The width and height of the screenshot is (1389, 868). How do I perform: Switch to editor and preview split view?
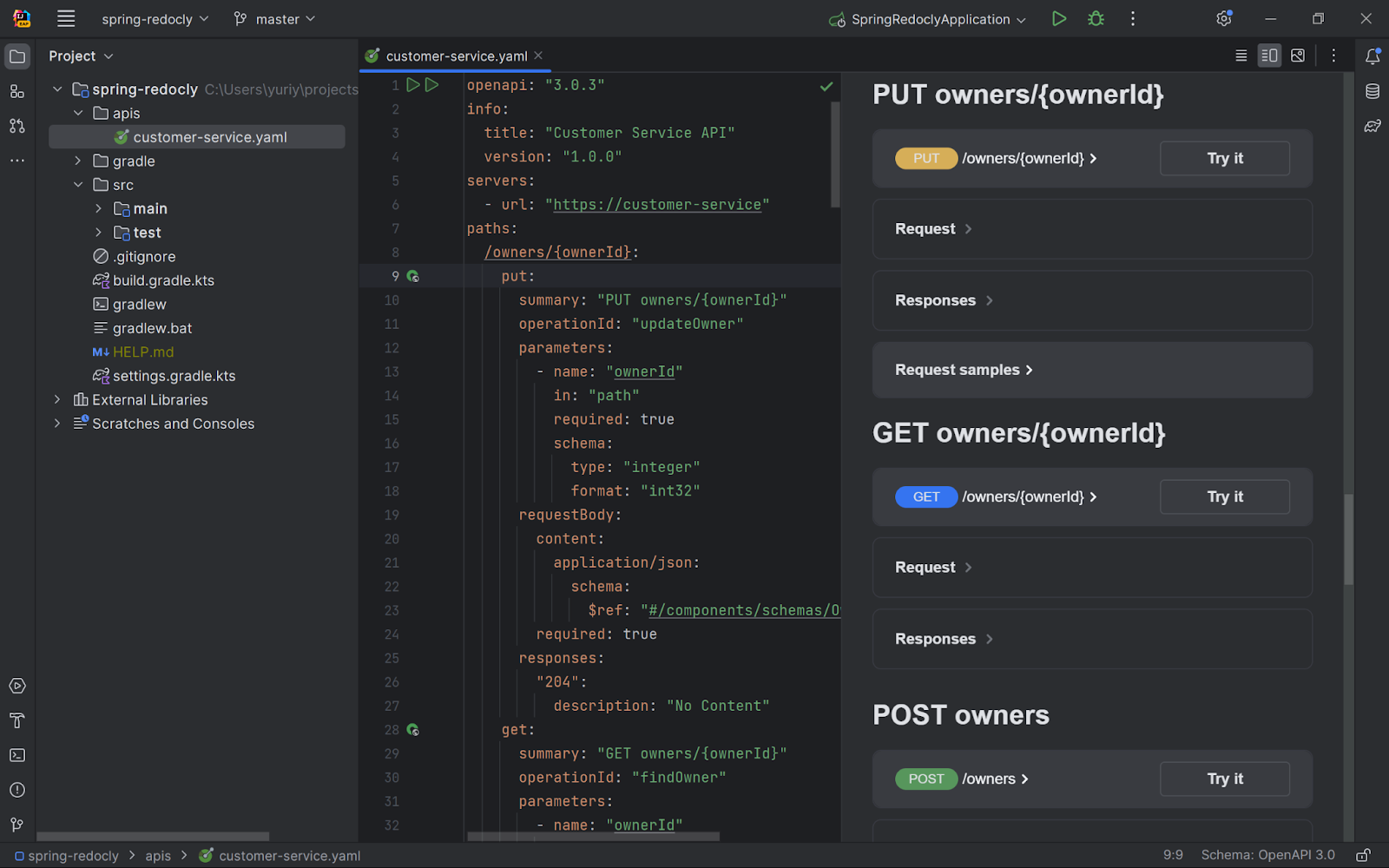tap(1269, 56)
